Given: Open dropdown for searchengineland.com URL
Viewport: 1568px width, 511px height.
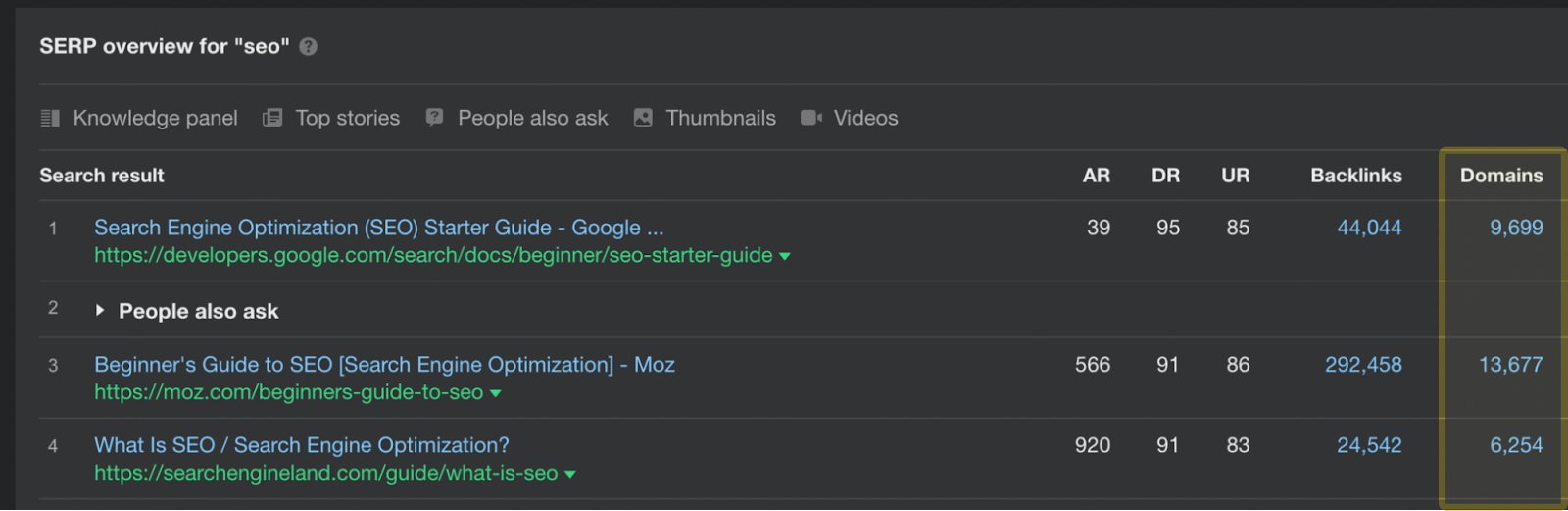Looking at the screenshot, I should (x=570, y=475).
